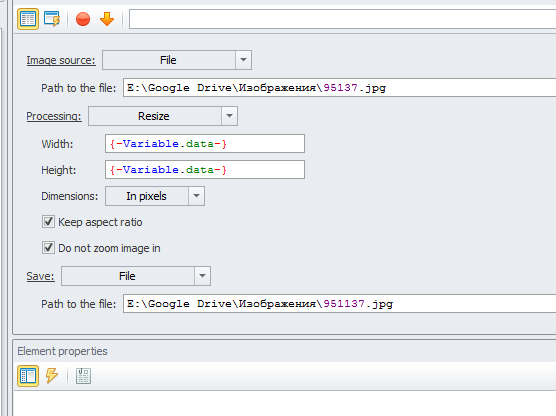Click the Save label link

point(40,276)
